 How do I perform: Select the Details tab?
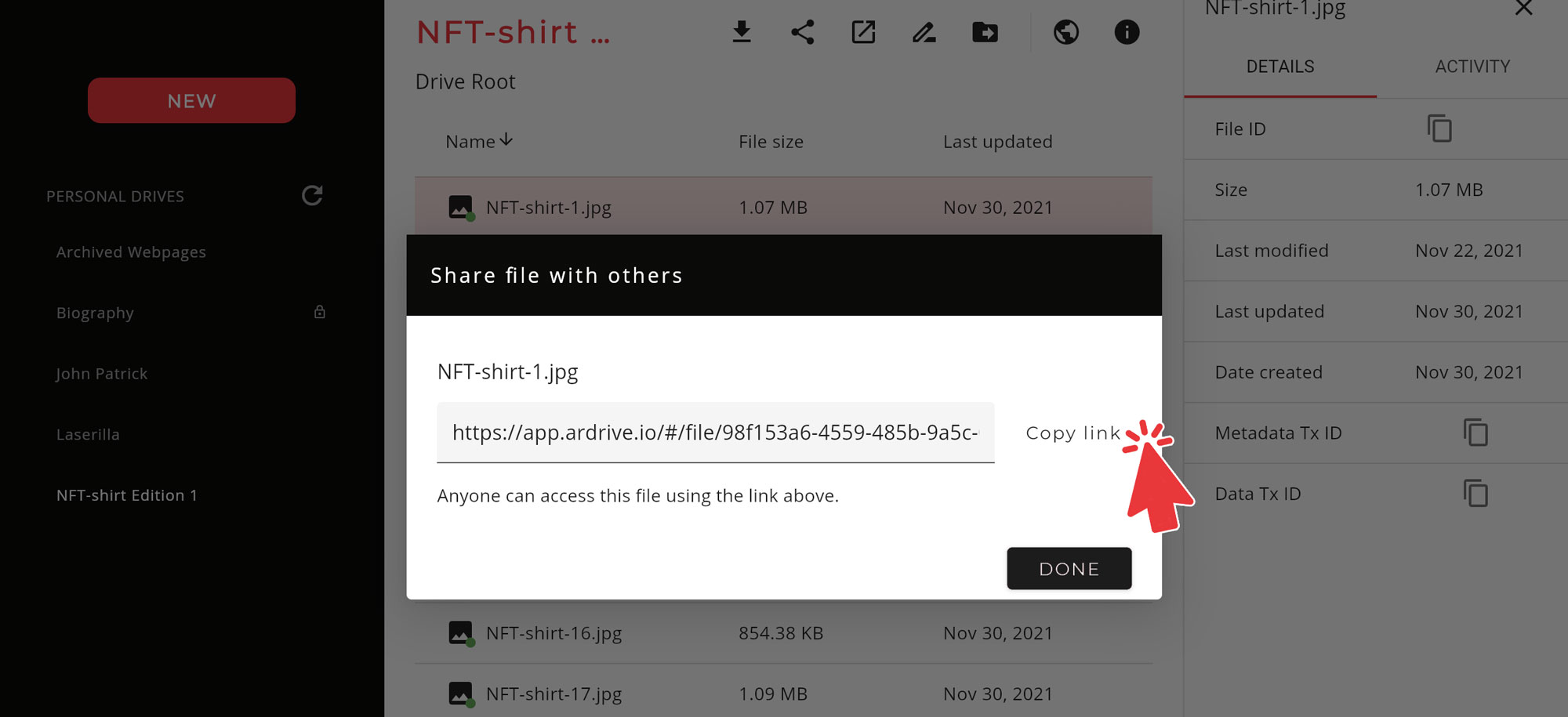(x=1280, y=67)
